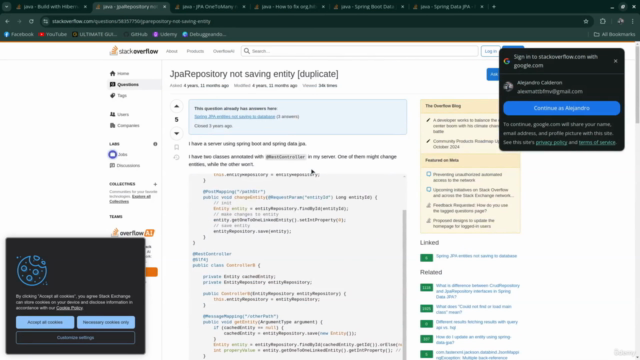Open the tab search dropdown arrow
The height and width of the screenshot is (360, 640).
(x=7, y=7)
